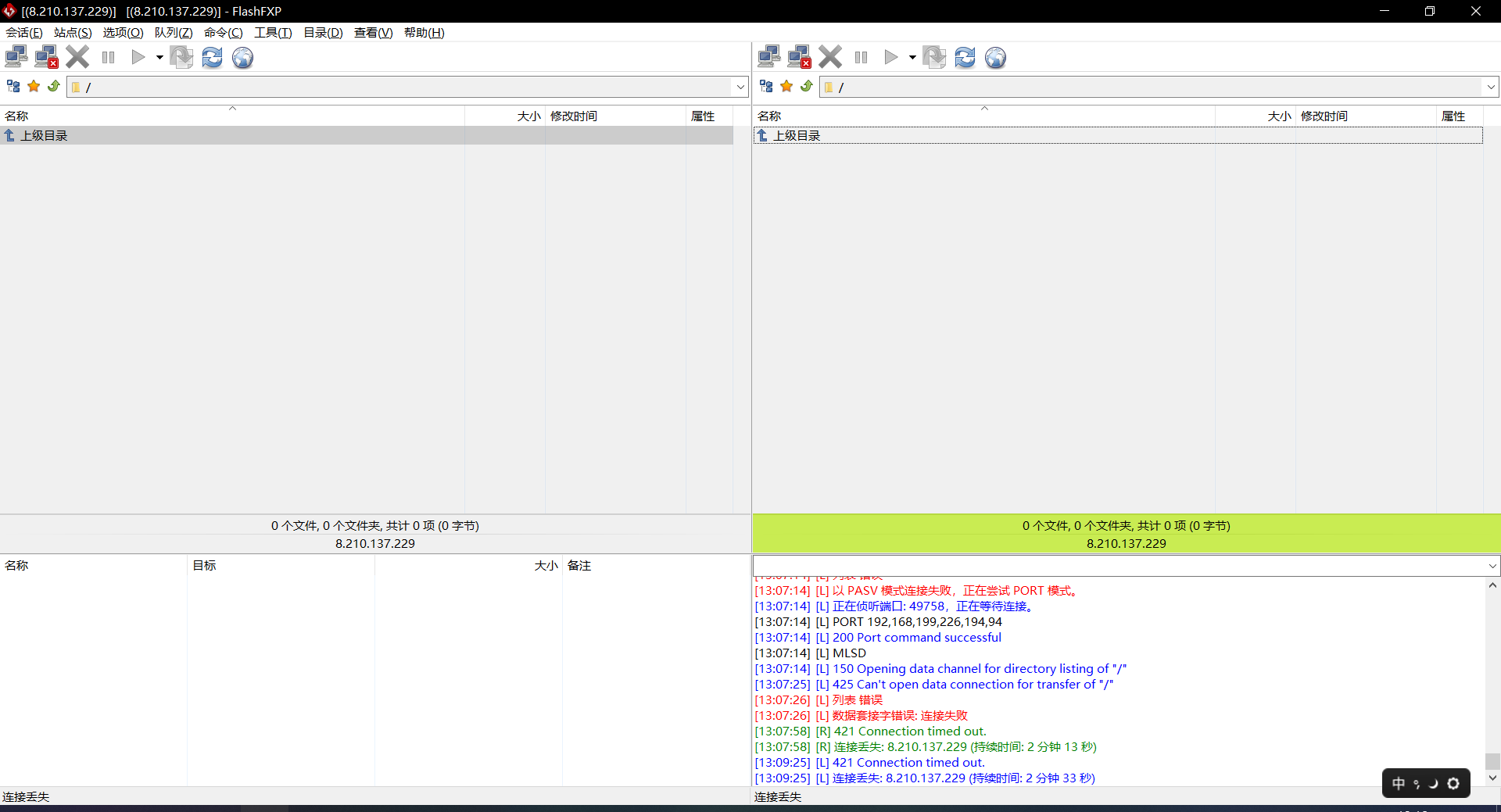Sort left pane by 修改时间 column
The image size is (1501, 812).
point(615,116)
